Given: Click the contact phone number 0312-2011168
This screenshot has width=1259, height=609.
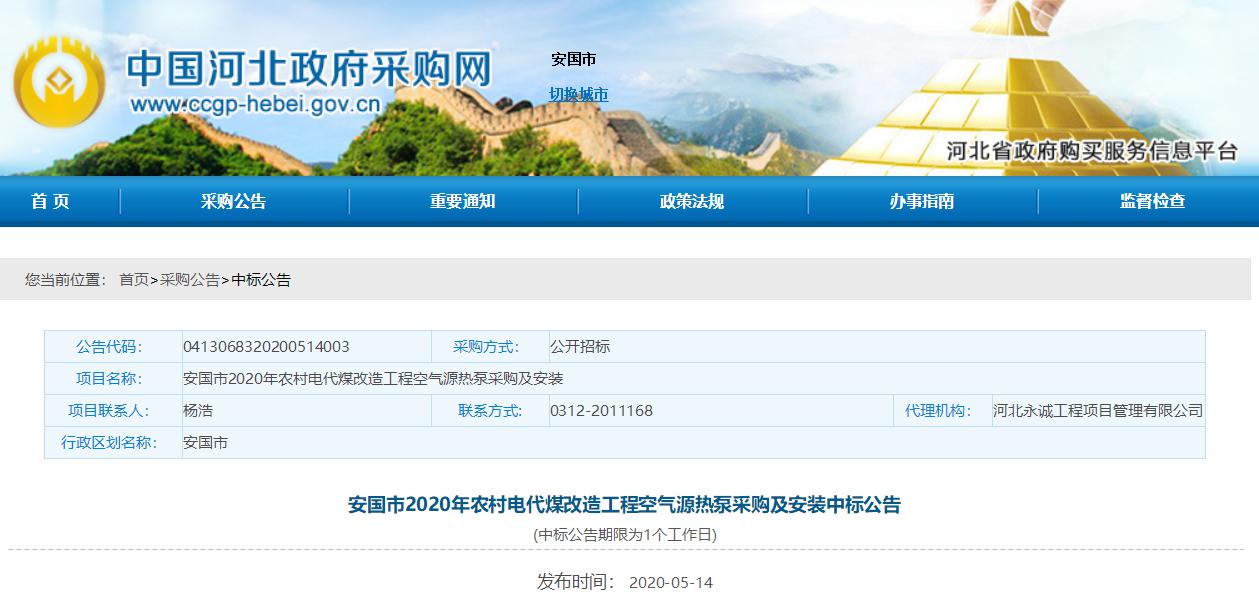Looking at the screenshot, I should pyautogui.click(x=601, y=411).
